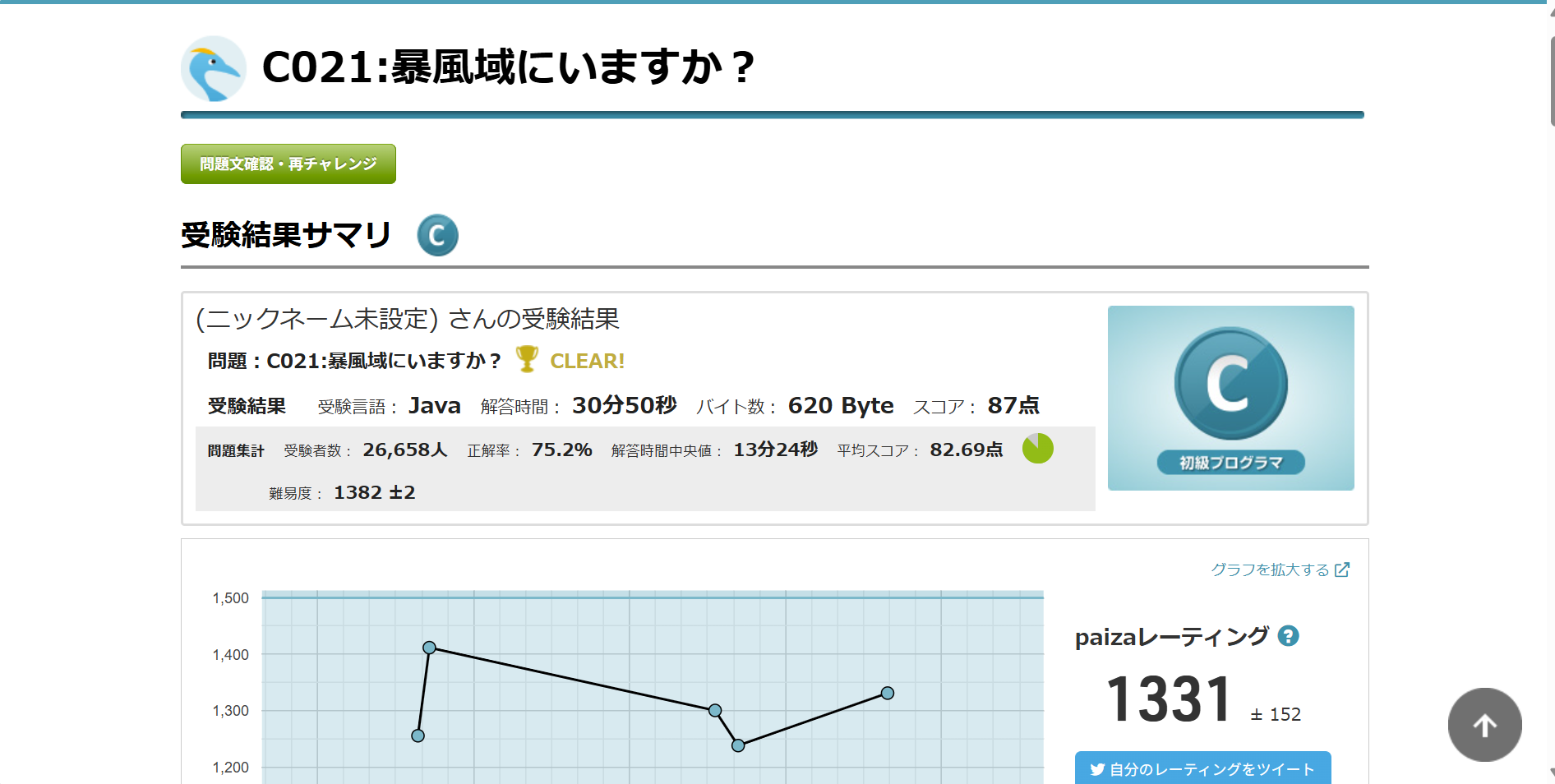Click the scroll-to-top arrow button
1555x784 pixels.
1484,725
